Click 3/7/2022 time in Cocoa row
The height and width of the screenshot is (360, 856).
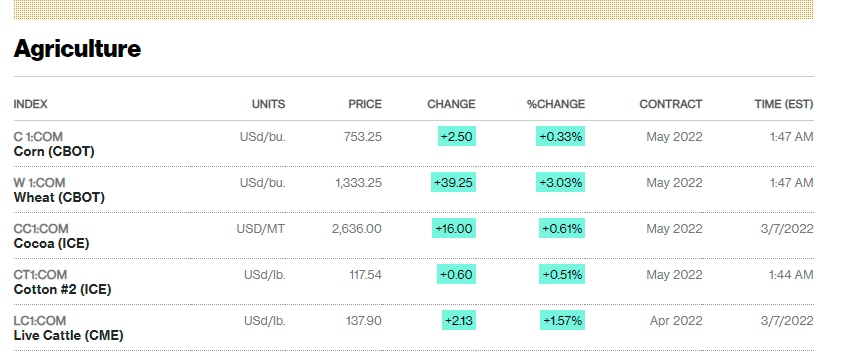coord(787,228)
